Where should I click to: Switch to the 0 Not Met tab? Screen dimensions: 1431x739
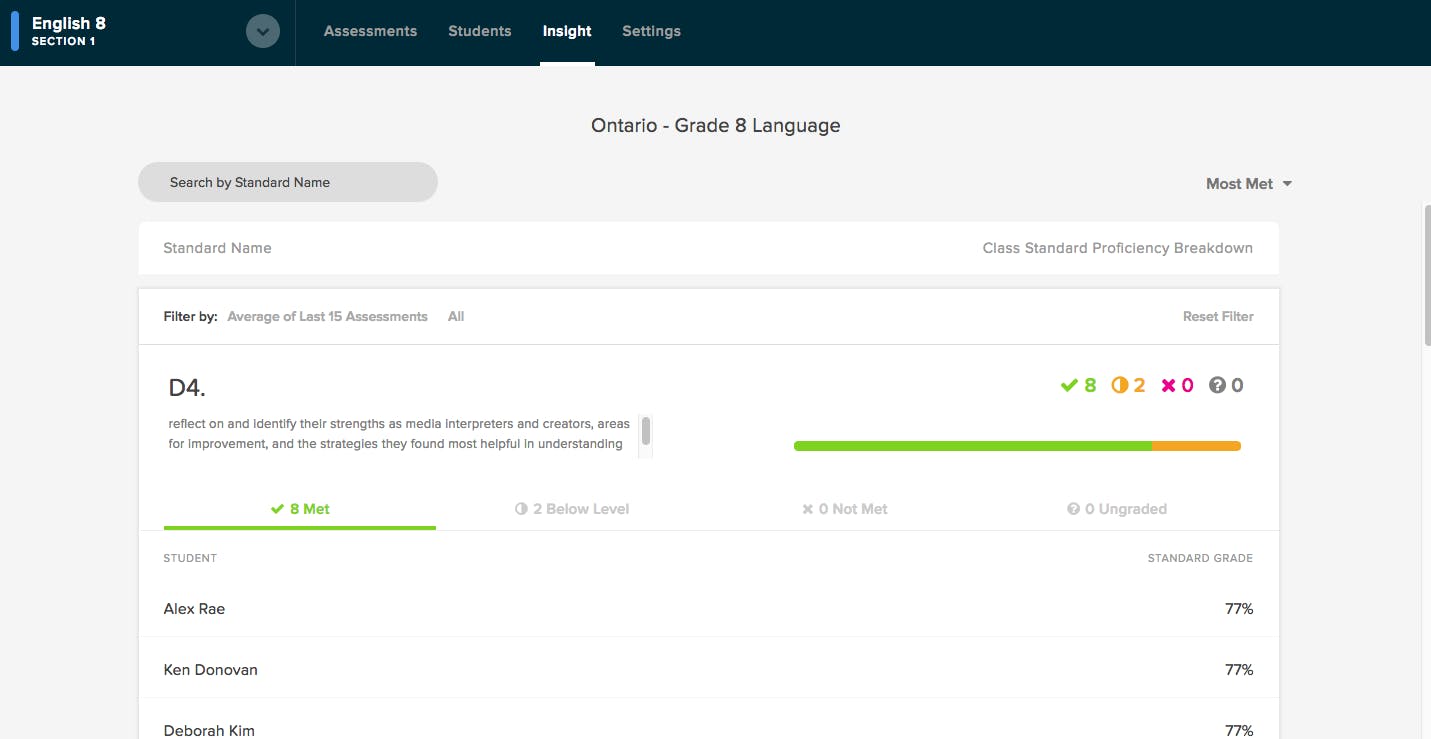click(844, 509)
